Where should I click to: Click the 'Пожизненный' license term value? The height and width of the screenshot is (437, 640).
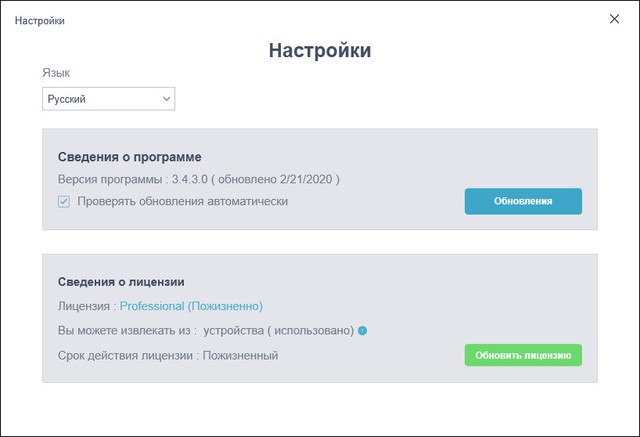click(240, 355)
